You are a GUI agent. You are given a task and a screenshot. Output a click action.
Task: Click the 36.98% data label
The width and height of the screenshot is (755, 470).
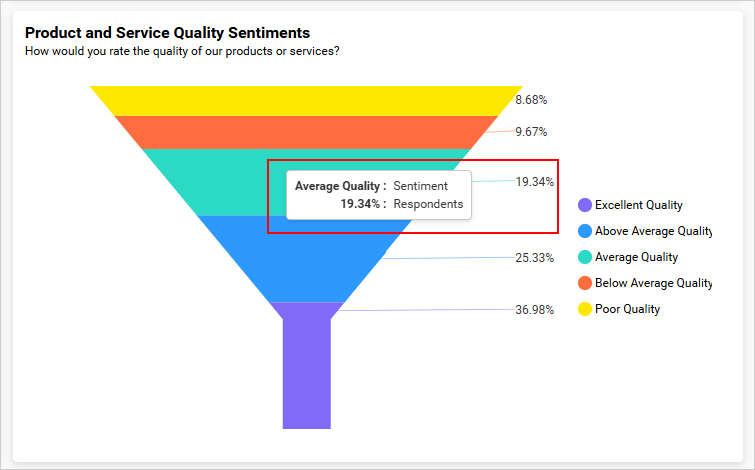tap(534, 310)
